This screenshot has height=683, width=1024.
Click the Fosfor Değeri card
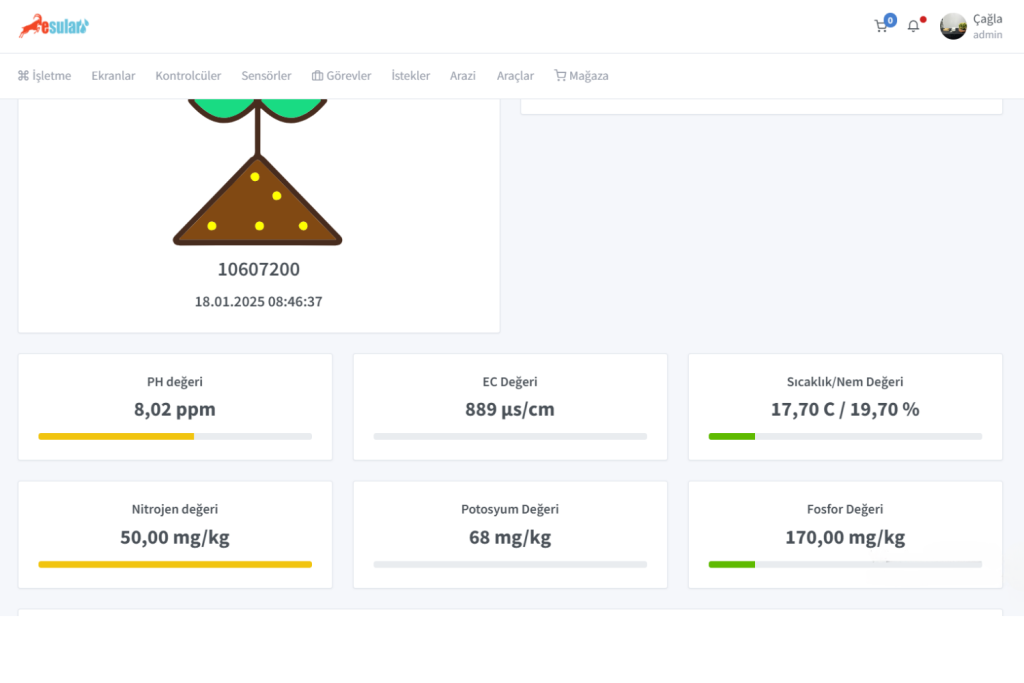pos(845,534)
